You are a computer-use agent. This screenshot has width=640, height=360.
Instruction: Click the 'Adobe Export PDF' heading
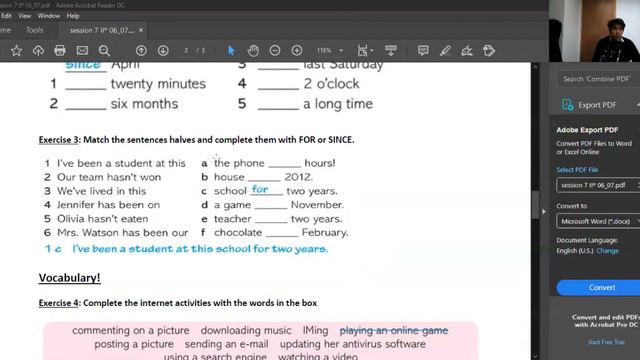point(587,130)
